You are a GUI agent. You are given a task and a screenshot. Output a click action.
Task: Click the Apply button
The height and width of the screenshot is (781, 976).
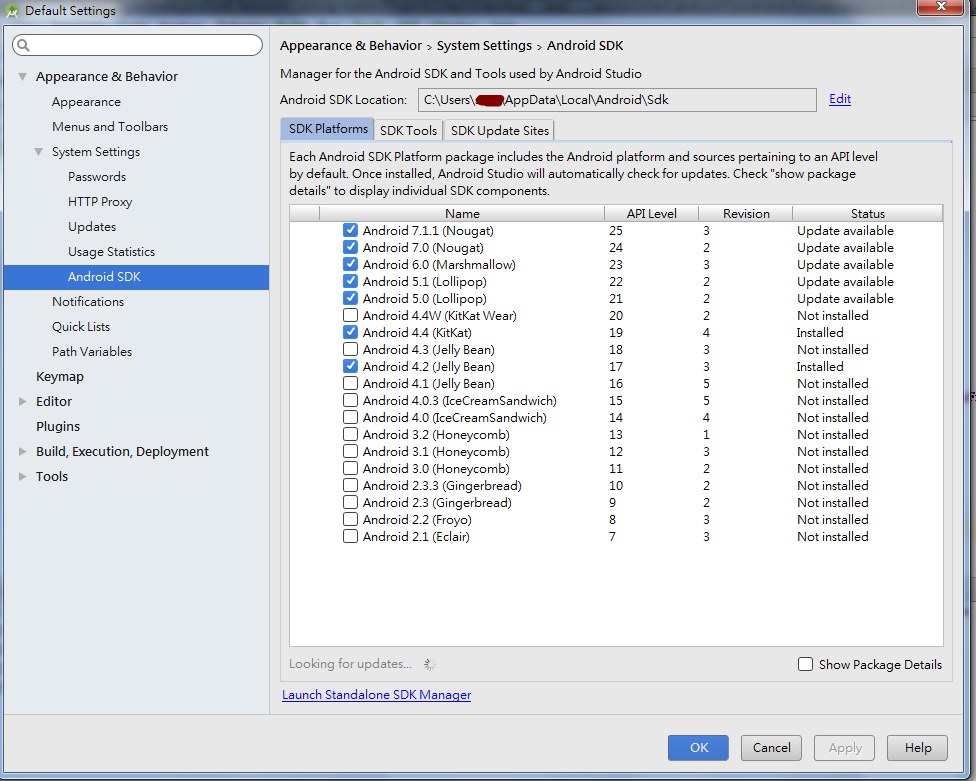(x=845, y=747)
